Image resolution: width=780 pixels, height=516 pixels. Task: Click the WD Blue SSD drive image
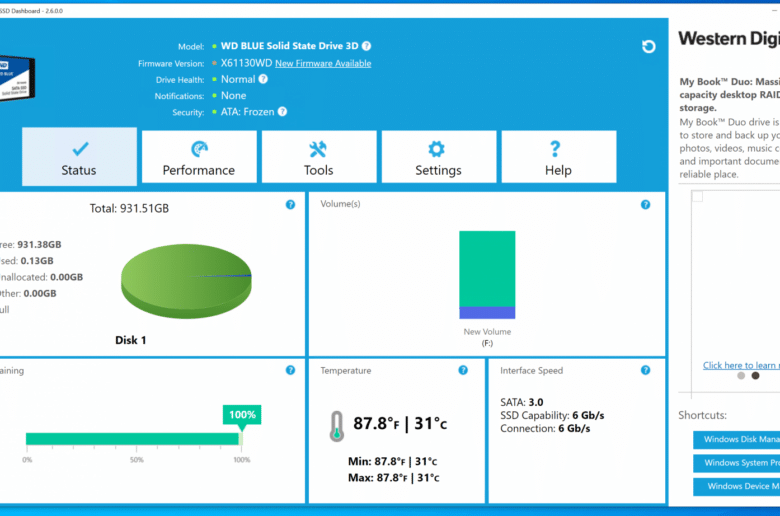16,78
